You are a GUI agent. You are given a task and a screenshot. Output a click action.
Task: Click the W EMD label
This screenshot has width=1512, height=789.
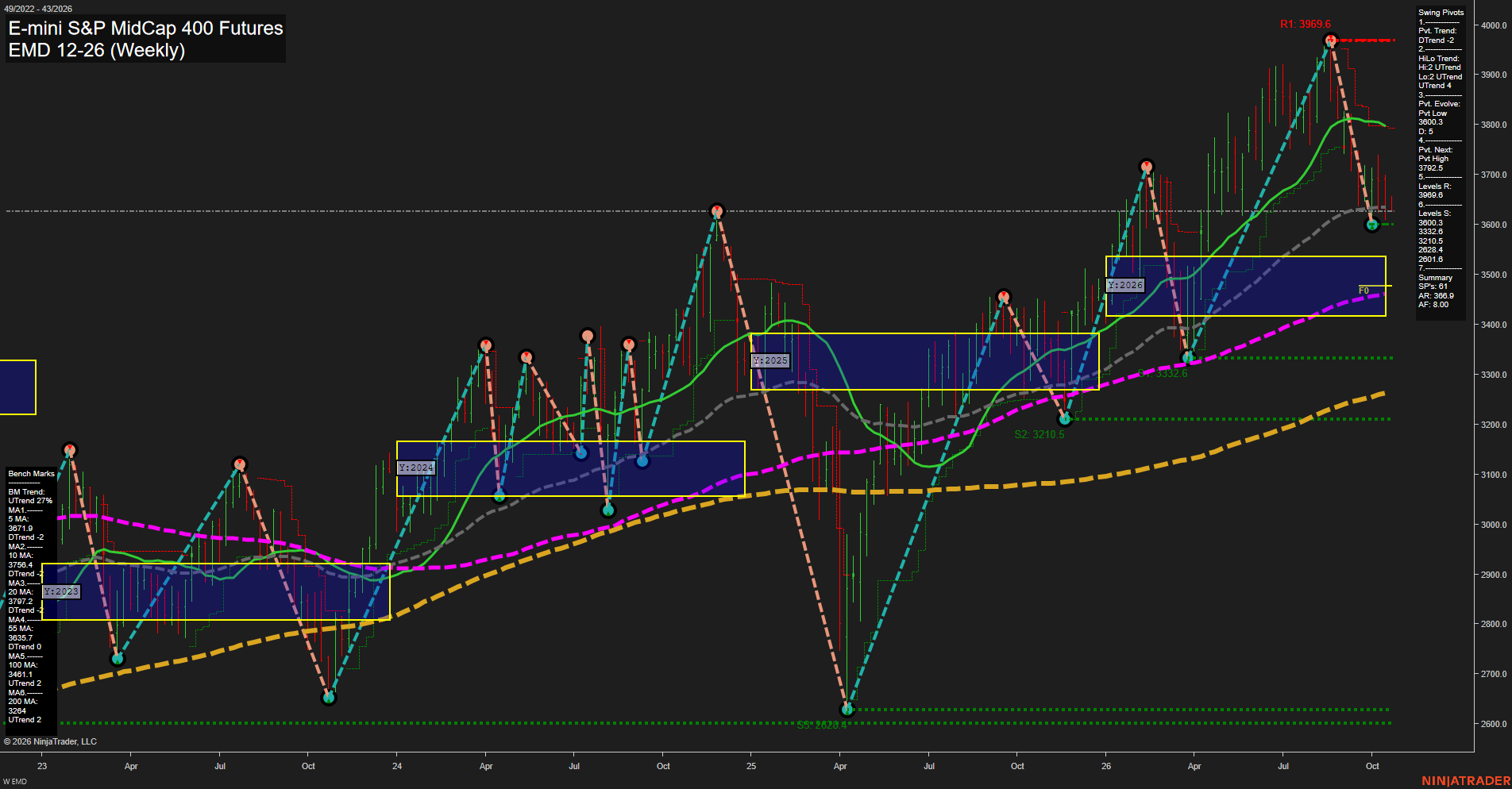point(15,782)
